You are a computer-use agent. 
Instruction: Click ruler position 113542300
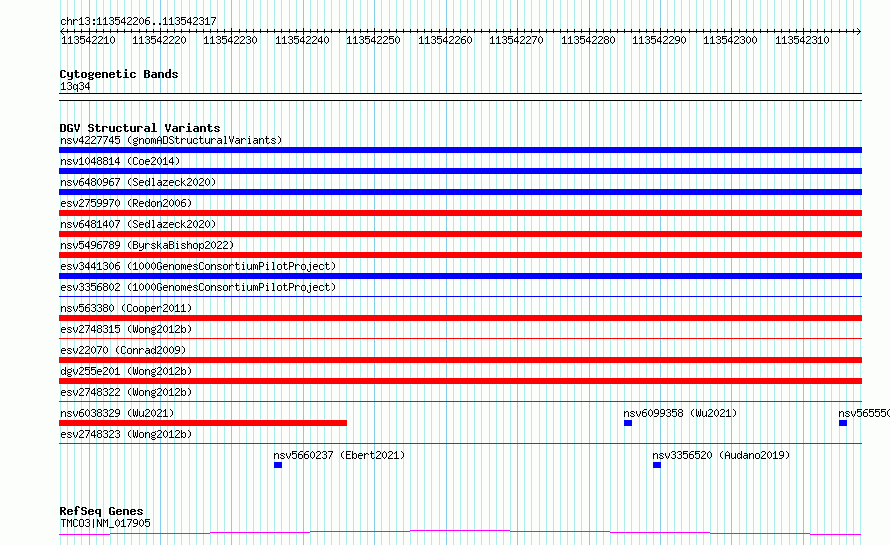730,40
